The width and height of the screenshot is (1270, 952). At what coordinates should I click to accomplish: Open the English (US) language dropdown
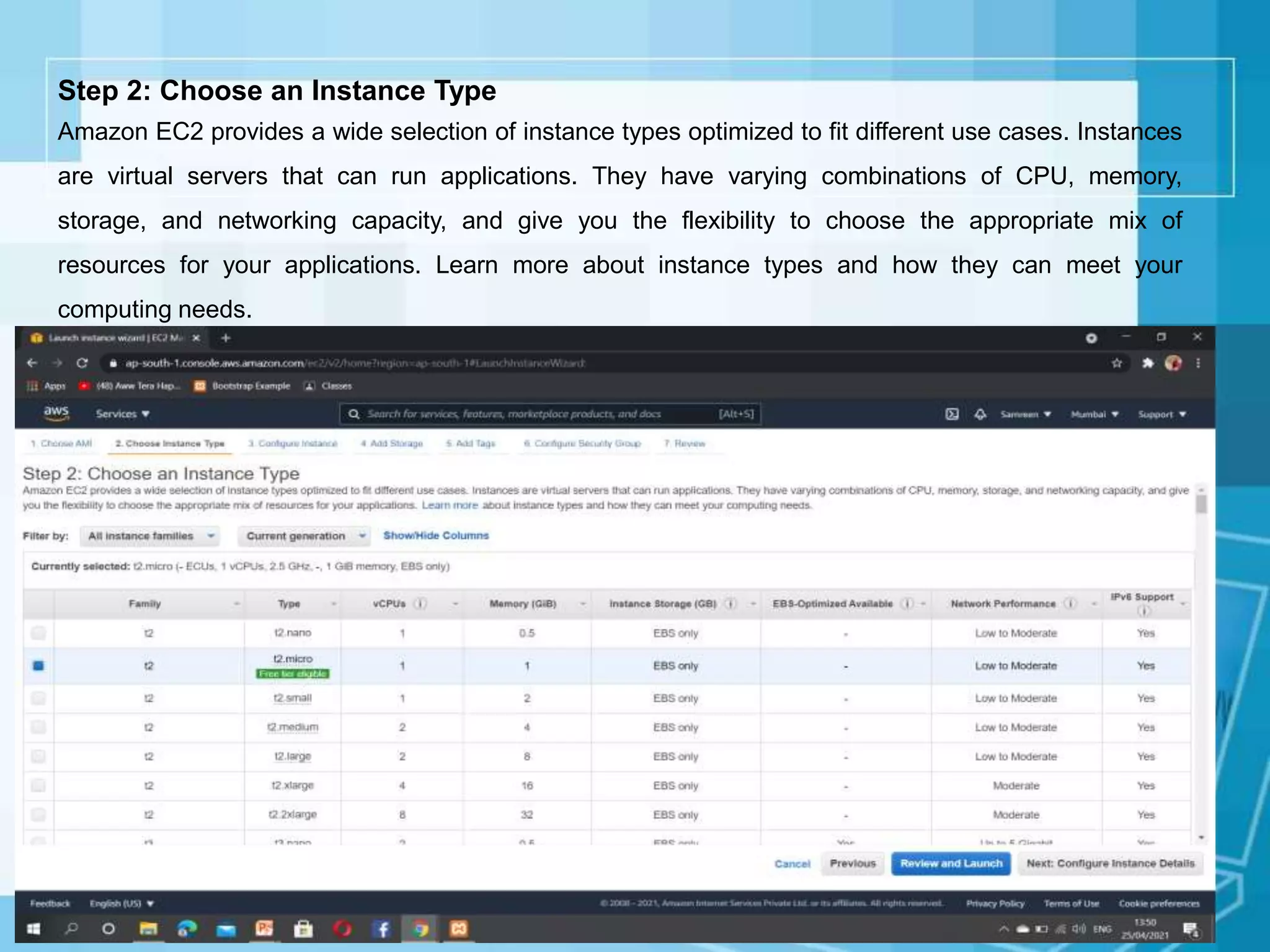(x=122, y=904)
